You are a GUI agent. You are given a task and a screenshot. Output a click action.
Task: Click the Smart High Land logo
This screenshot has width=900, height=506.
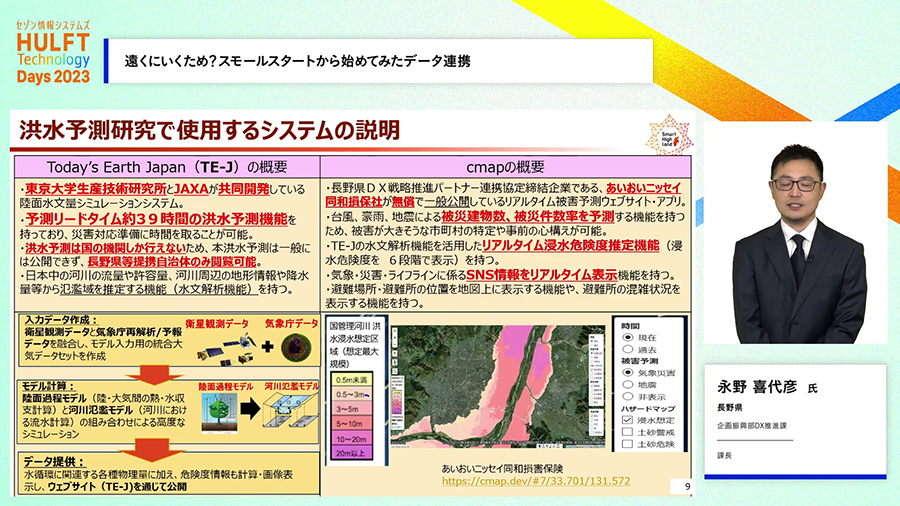click(x=667, y=135)
